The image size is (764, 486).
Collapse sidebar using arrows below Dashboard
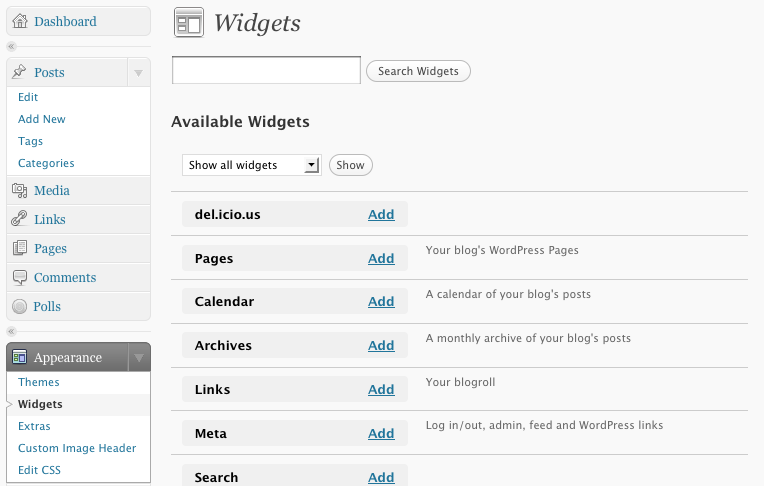(11, 47)
